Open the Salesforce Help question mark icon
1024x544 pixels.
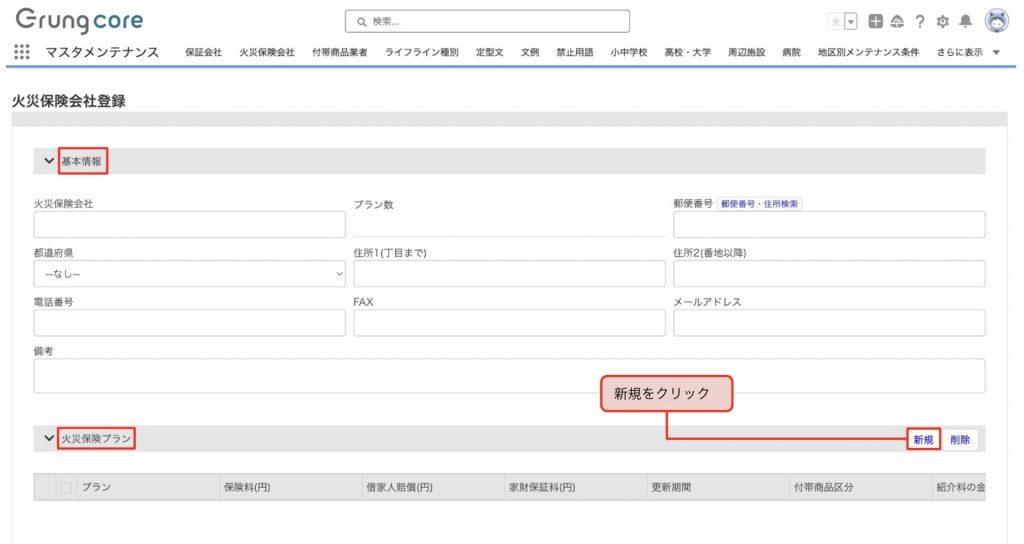919,21
